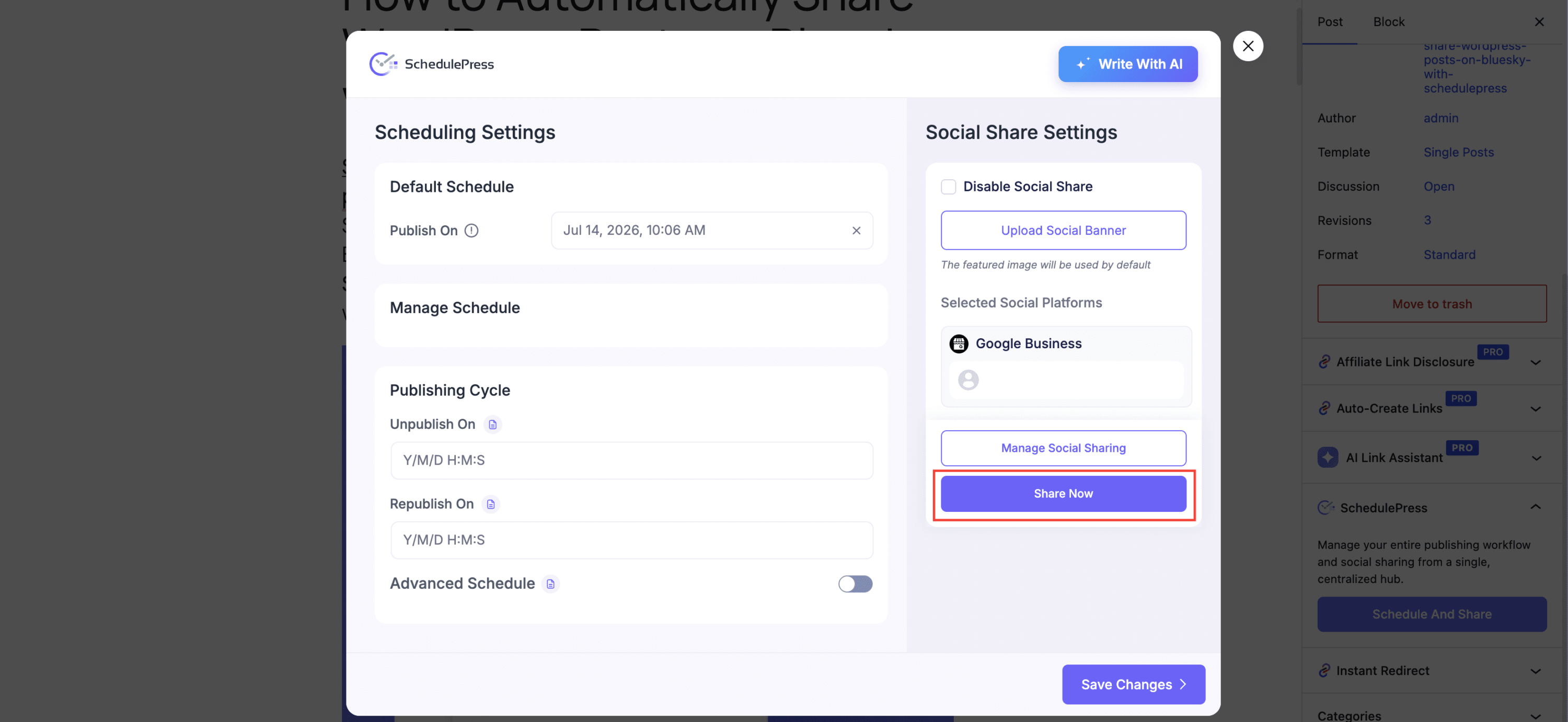
Task: Click the AI Link Assistant sparkle icon
Action: [x=1328, y=457]
